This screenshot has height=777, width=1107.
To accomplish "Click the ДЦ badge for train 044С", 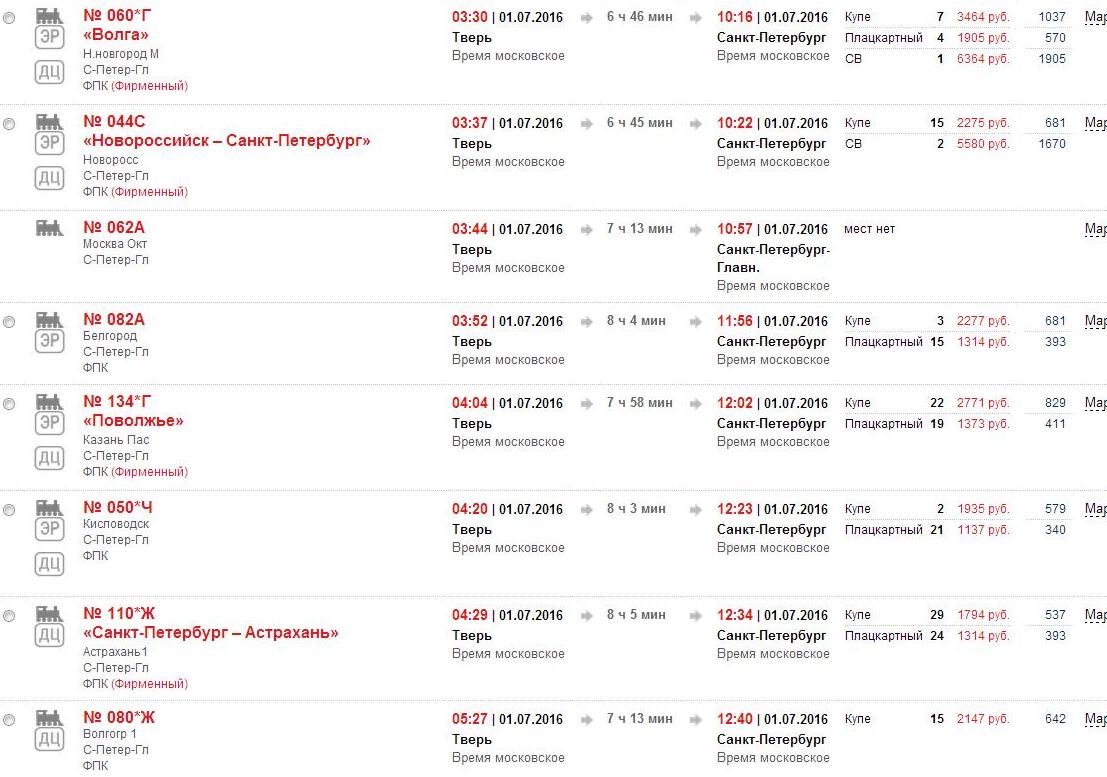I will click(49, 178).
